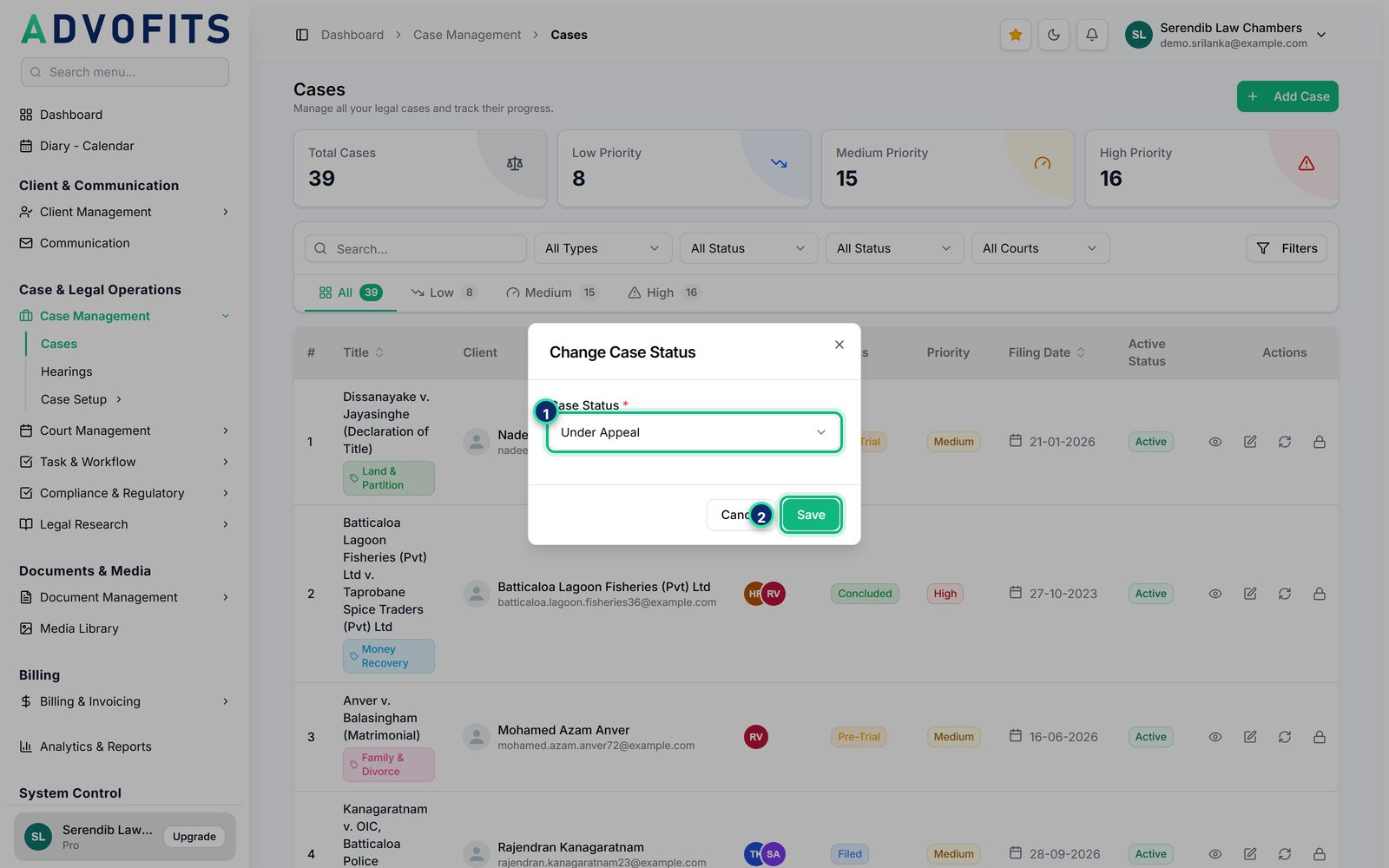Save the case status change
The image size is (1389, 868).
click(811, 515)
